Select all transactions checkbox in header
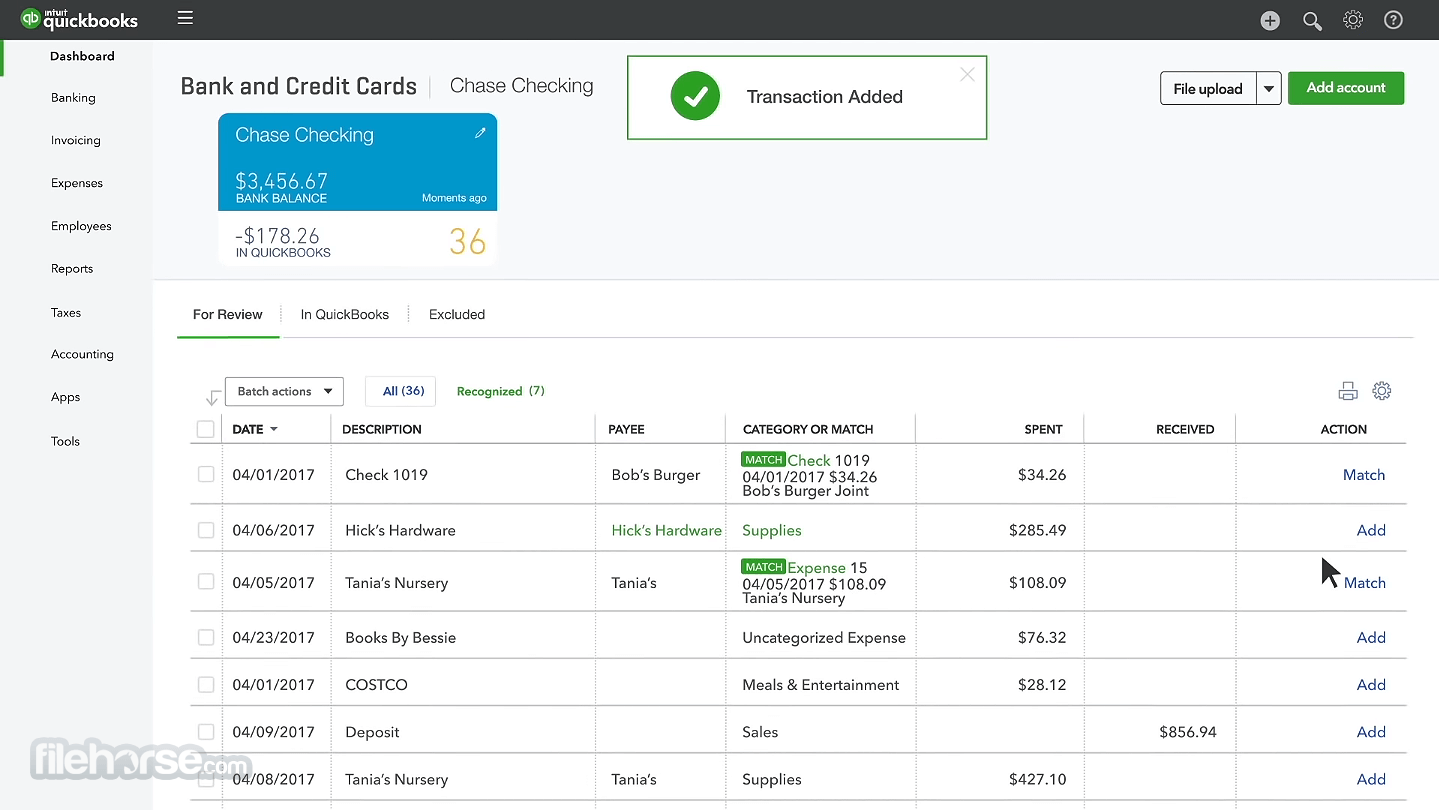This screenshot has width=1439, height=810. click(206, 429)
